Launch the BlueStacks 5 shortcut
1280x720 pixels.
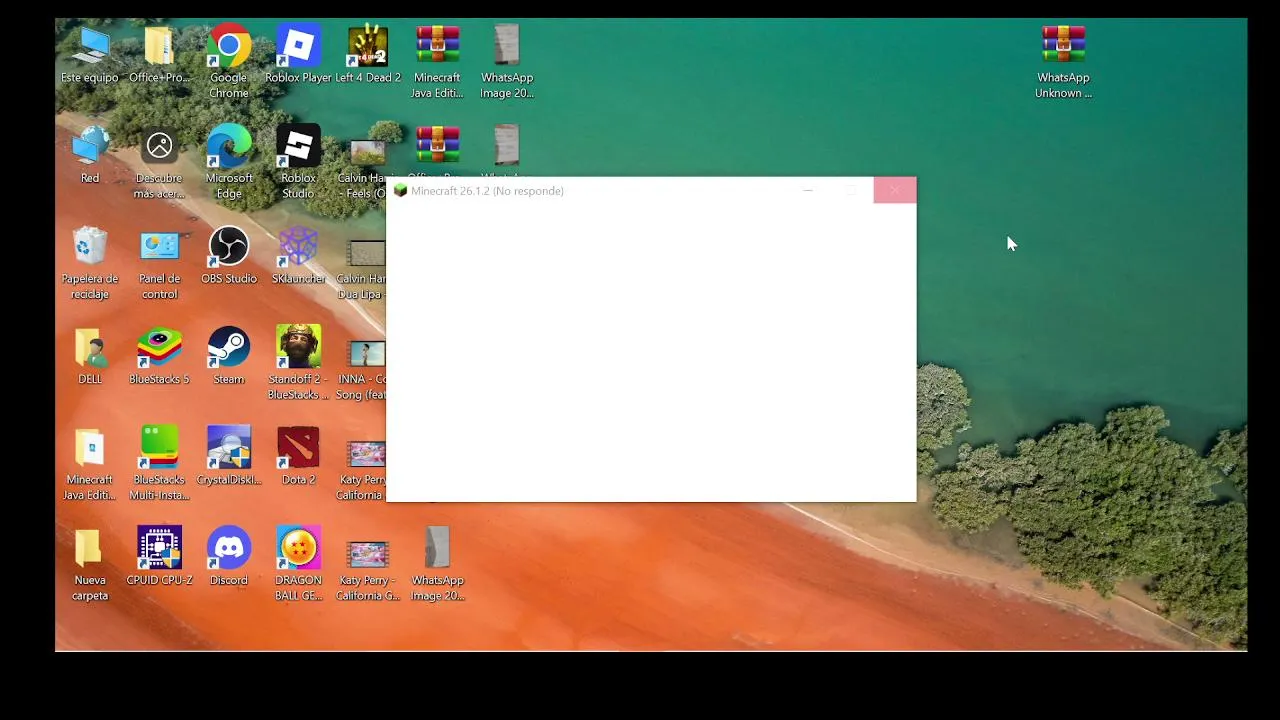click(159, 357)
